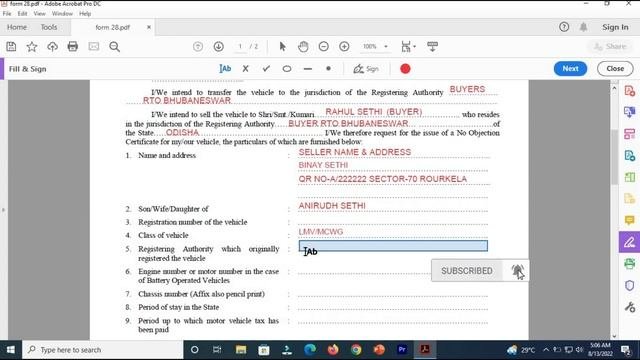This screenshot has height=360, width=640.
Task: Open the Sign tool
Action: [x=366, y=69]
